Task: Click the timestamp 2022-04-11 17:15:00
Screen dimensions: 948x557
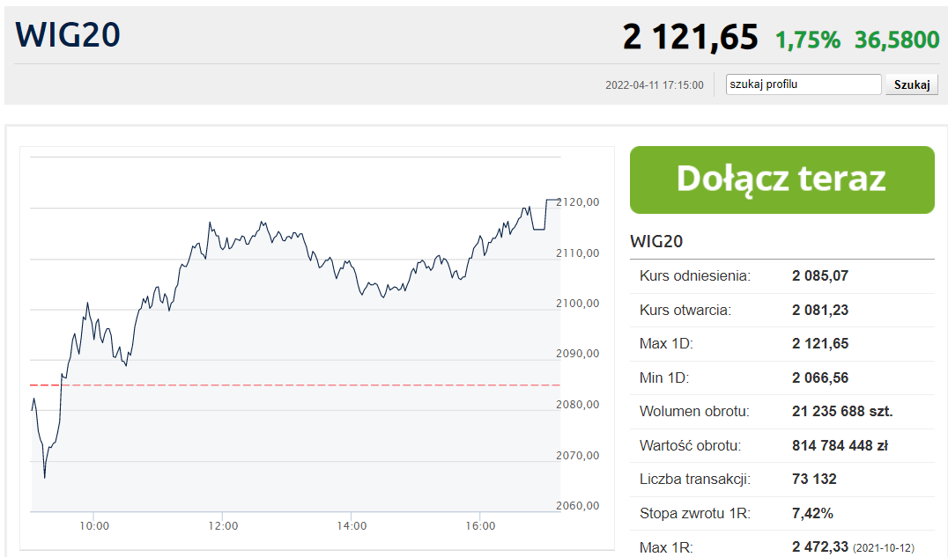Action: (654, 85)
